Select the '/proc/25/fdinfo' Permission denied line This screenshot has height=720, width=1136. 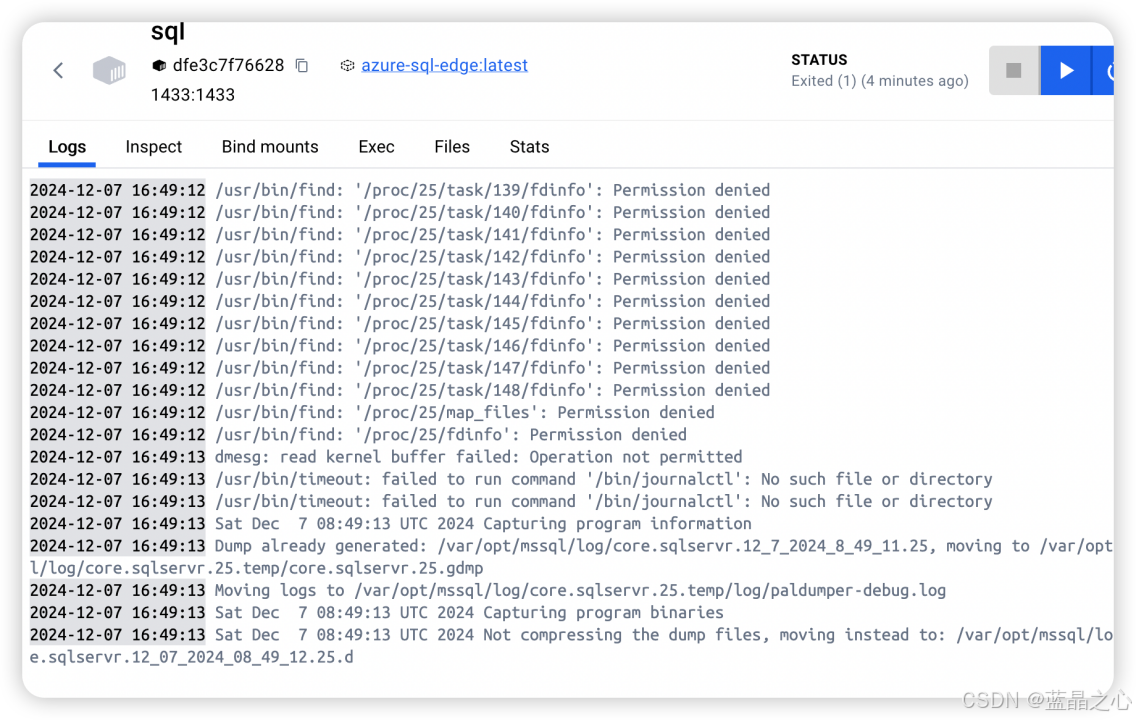pyautogui.click(x=359, y=435)
